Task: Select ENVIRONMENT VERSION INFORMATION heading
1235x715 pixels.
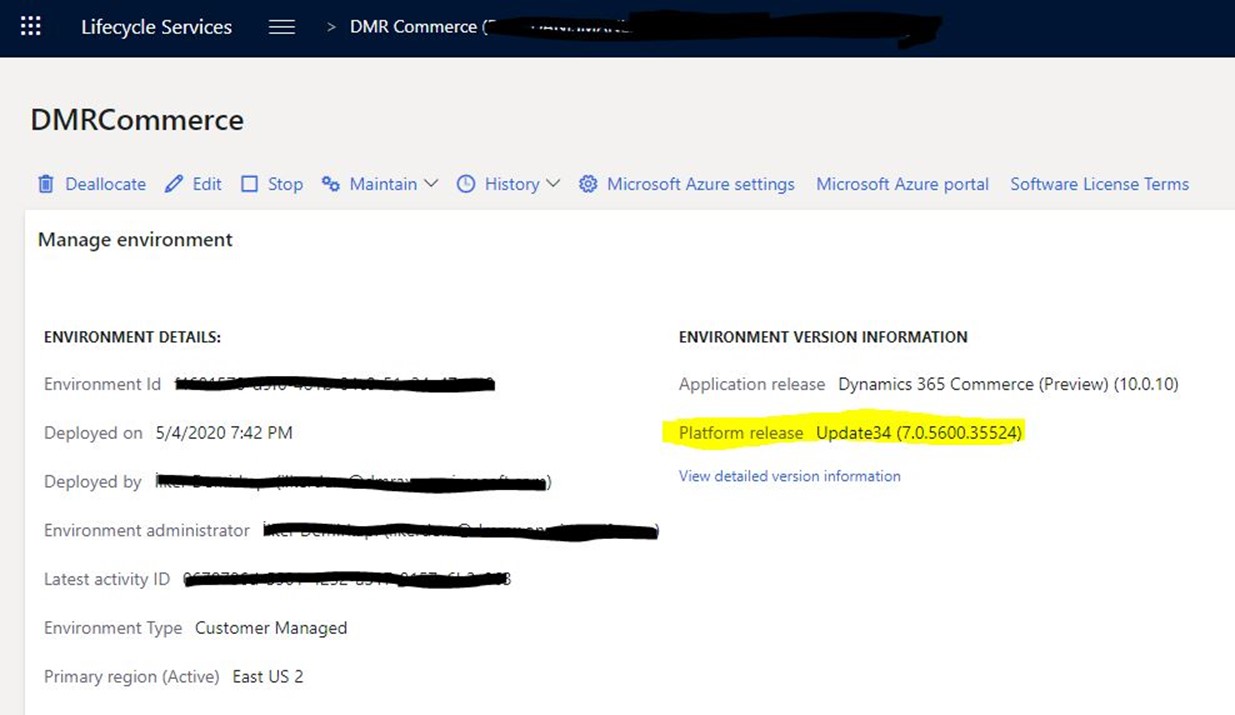Action: pos(823,337)
